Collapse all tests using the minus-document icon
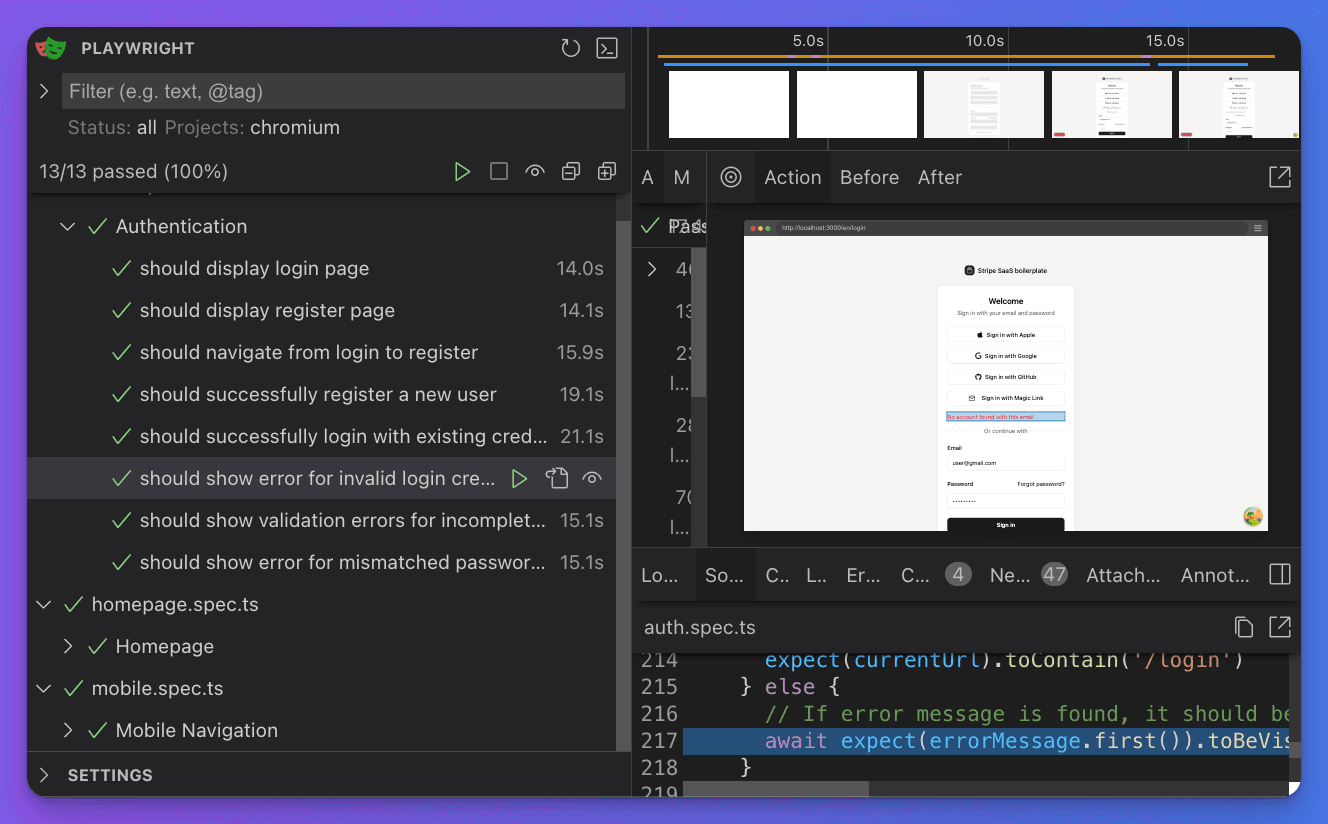 pyautogui.click(x=570, y=171)
